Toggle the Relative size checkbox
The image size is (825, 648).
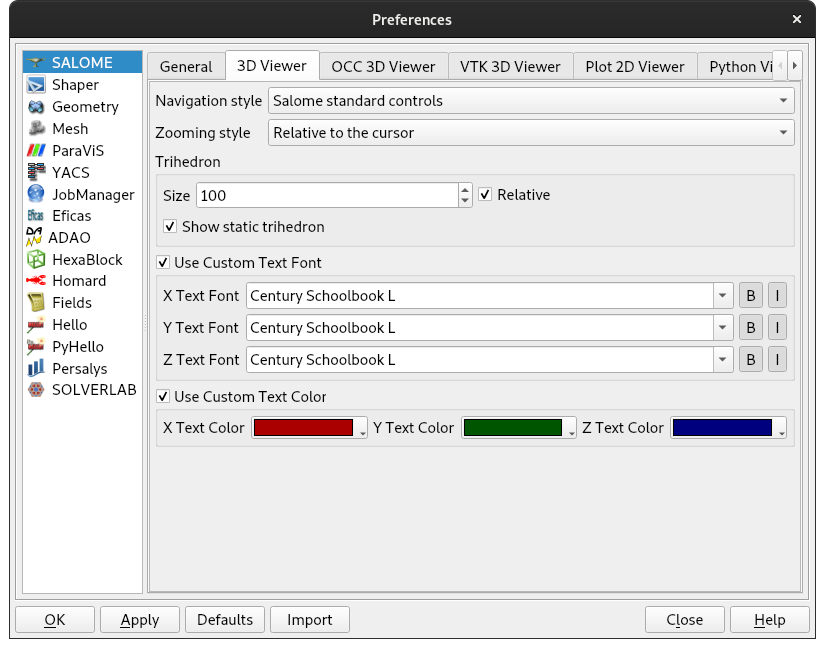click(485, 195)
